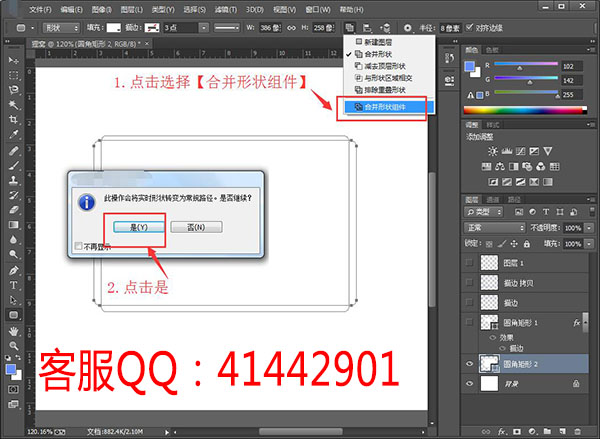The image size is (600, 439).
Task: Select the Gradient tool
Action: tap(13, 225)
